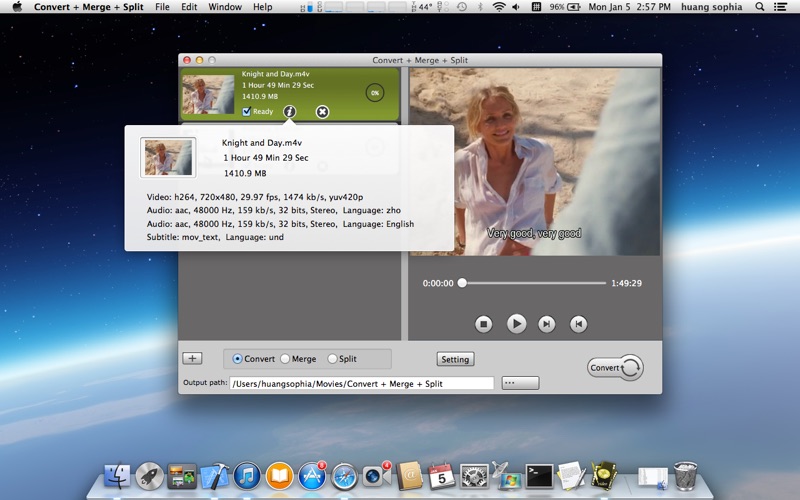The height and width of the screenshot is (500, 800).
Task: Open Finder from the Dock
Action: coord(117,477)
